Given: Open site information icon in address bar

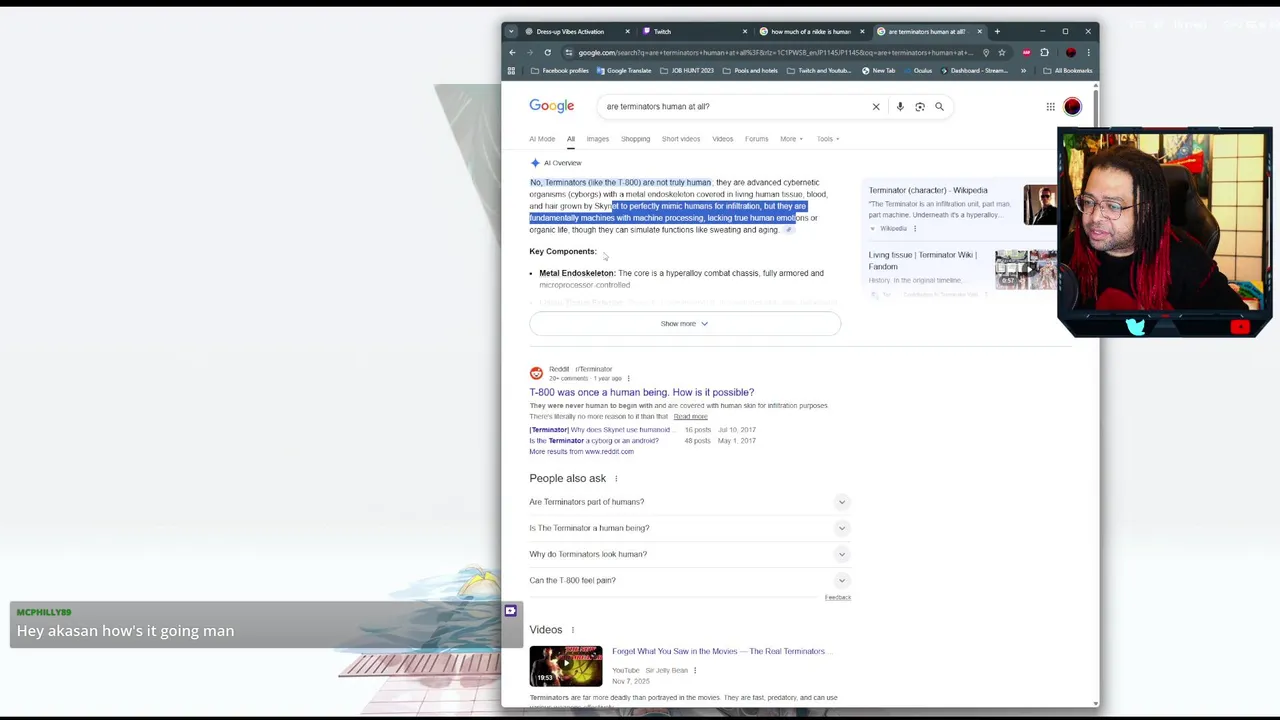Looking at the screenshot, I should [568, 52].
